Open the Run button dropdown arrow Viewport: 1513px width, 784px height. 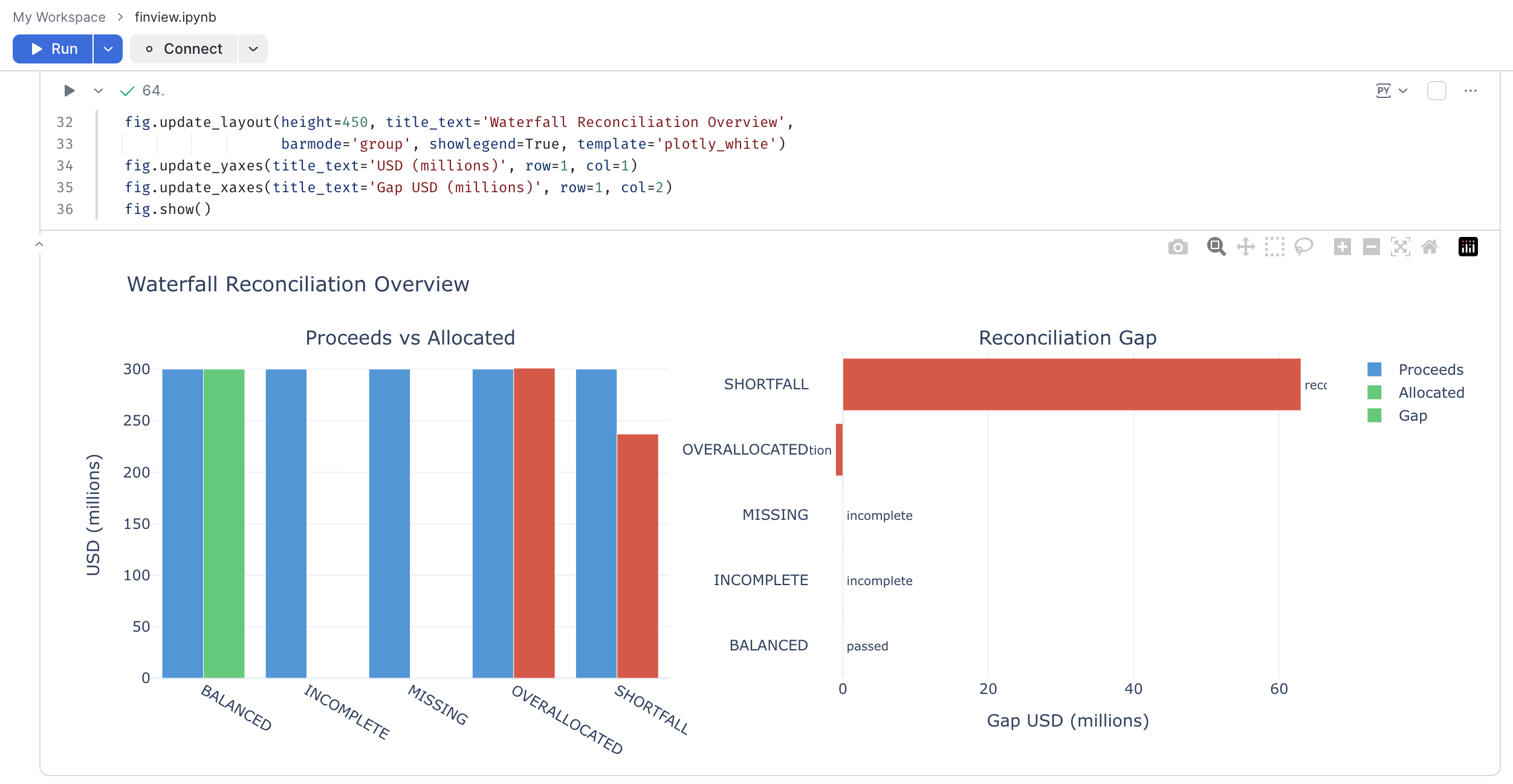(108, 49)
